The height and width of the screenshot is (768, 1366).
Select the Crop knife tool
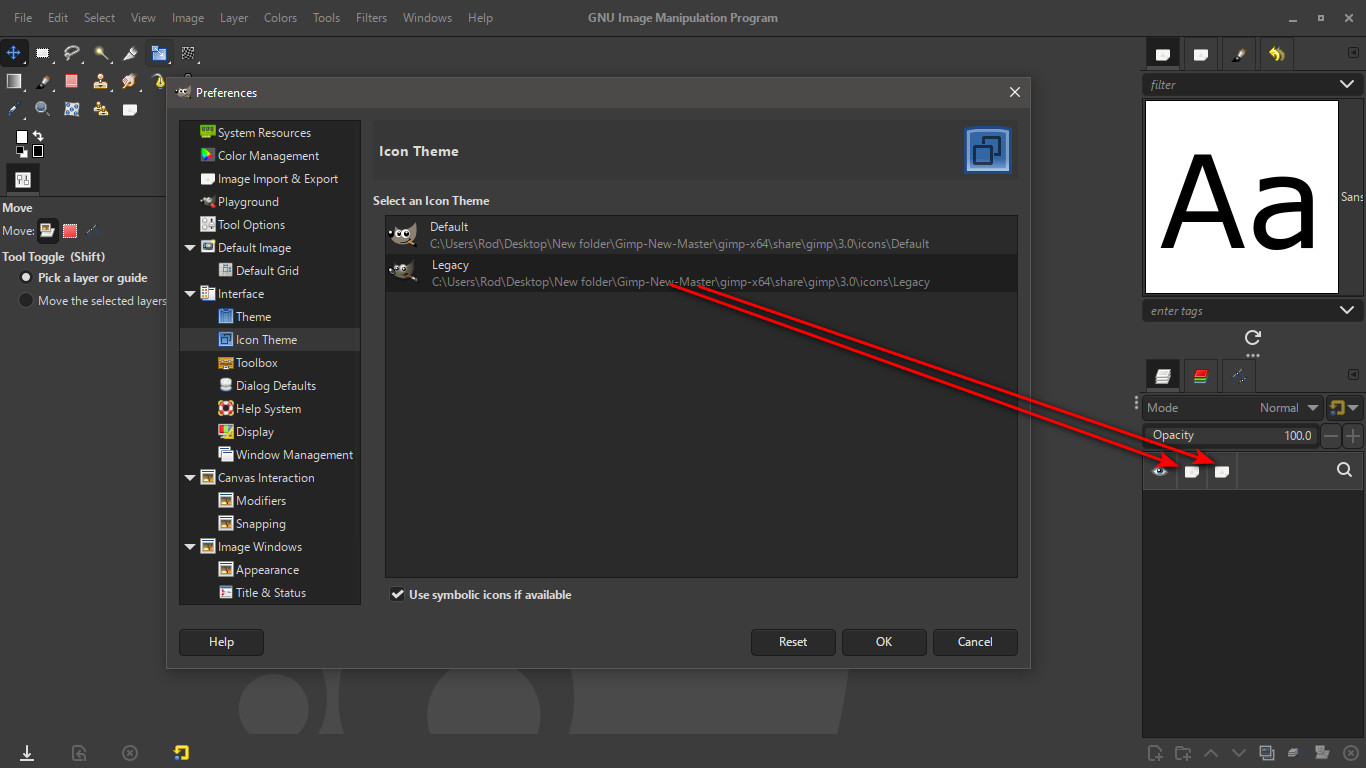point(130,53)
